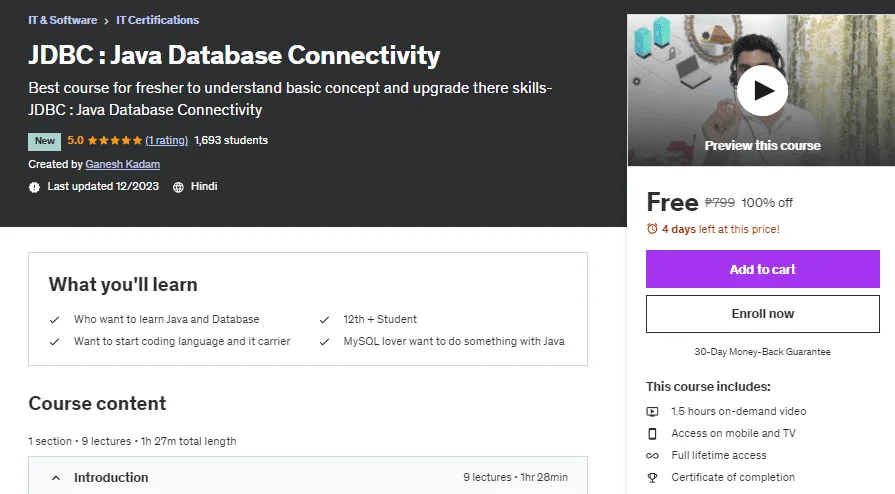Click the infinity lifetime access icon
This screenshot has width=895, height=494.
(x=652, y=456)
